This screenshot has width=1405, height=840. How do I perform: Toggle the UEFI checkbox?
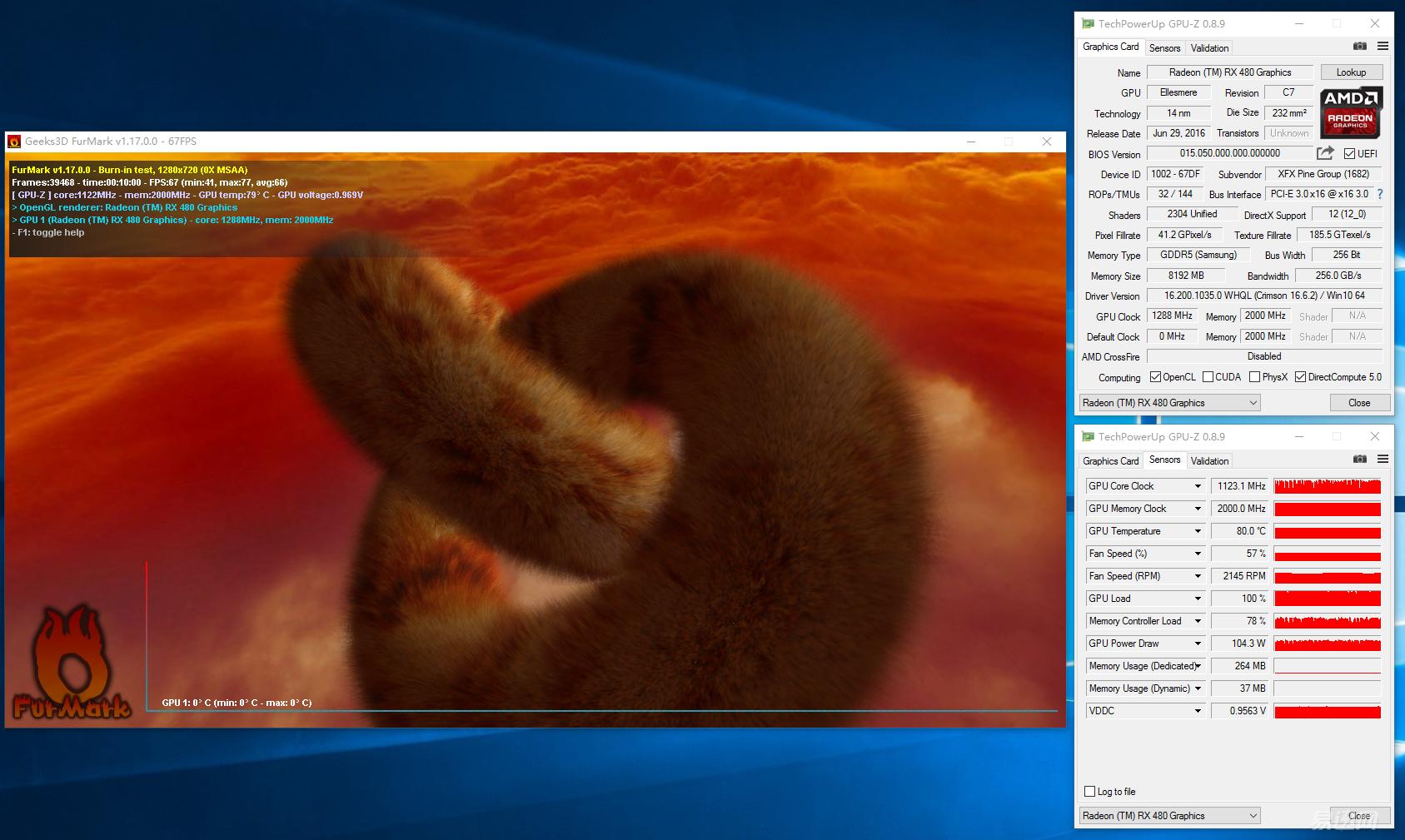(x=1349, y=154)
